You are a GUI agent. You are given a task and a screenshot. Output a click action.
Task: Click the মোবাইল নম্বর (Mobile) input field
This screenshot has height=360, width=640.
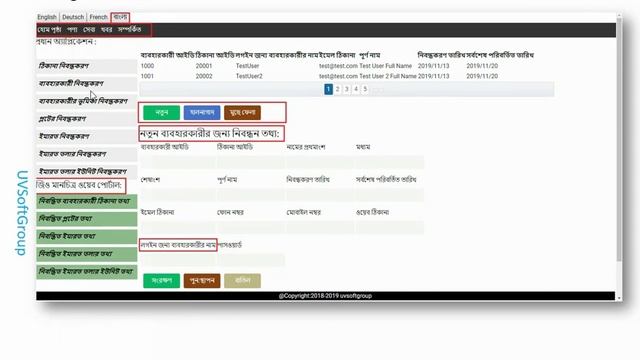320,227
